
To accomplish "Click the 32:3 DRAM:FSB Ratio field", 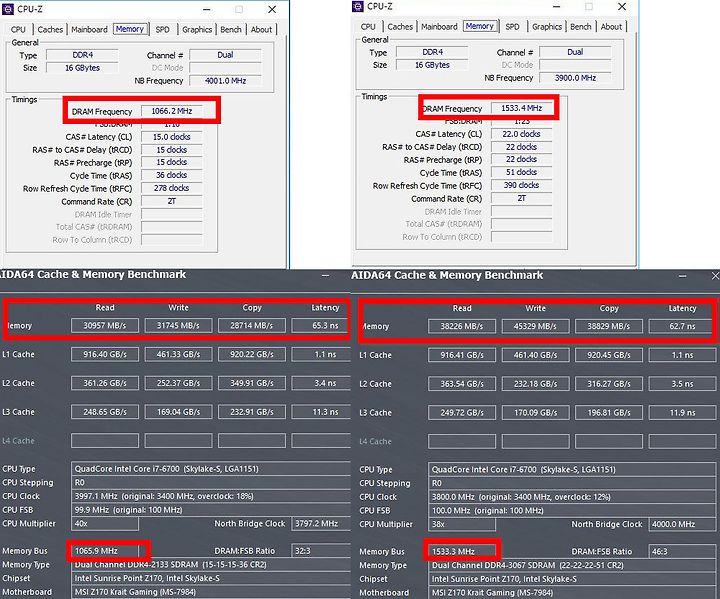I will [321, 551].
